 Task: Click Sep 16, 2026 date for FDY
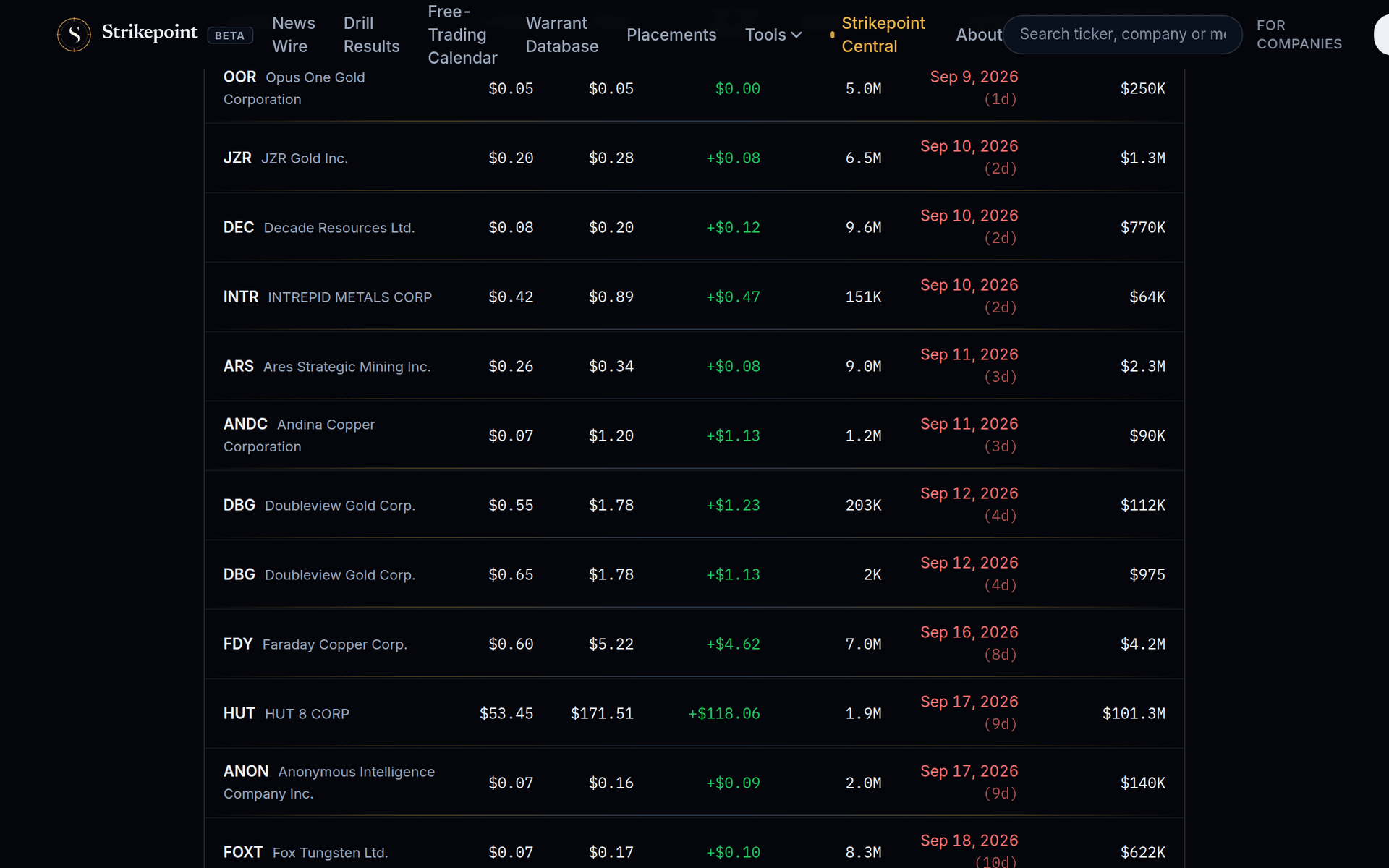point(969,632)
